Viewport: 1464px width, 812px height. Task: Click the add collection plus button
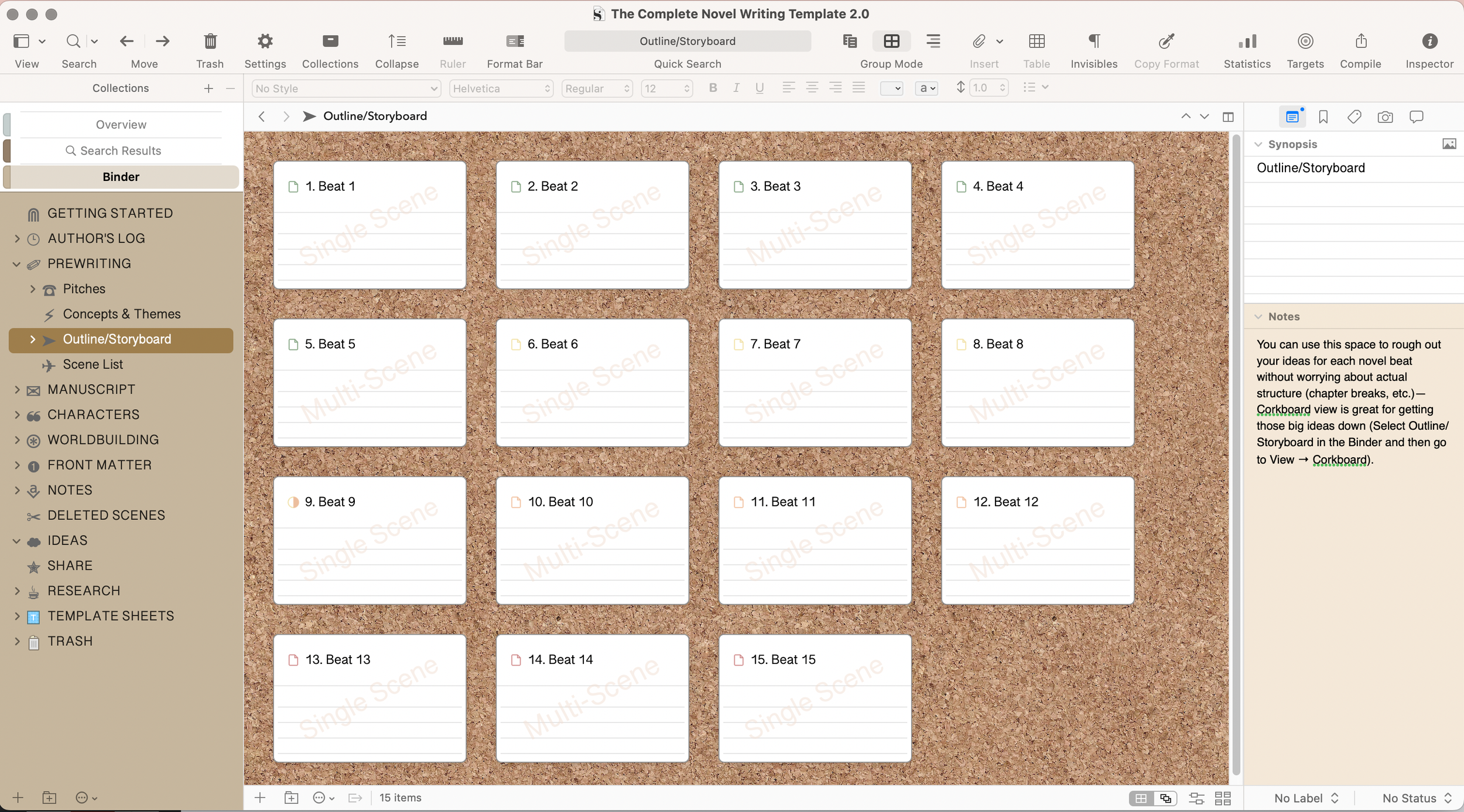[208, 88]
